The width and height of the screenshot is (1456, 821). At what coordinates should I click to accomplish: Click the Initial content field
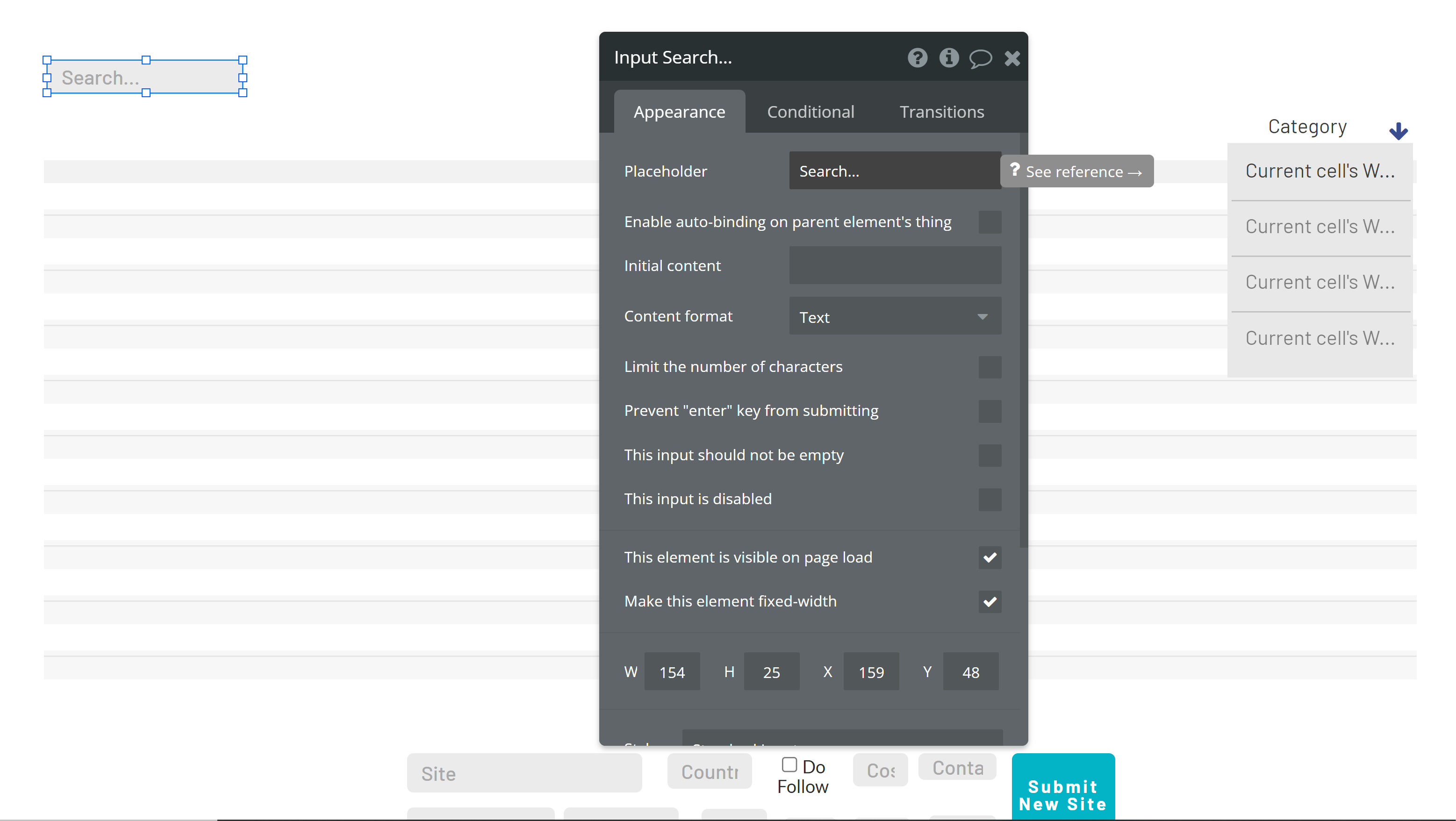895,265
